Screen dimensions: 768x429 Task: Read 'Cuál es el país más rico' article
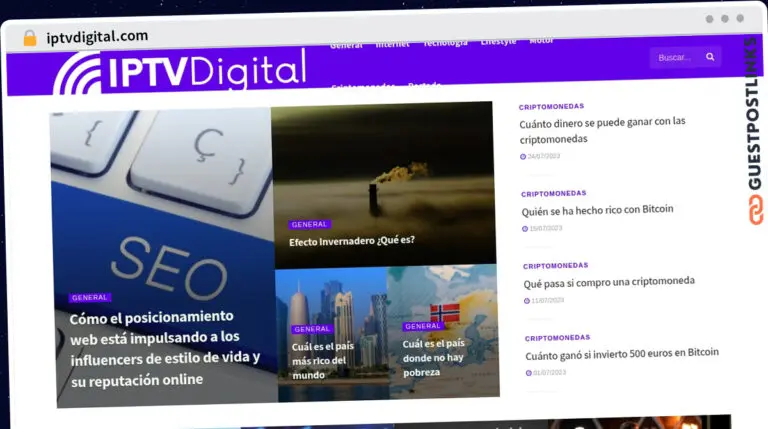click(320, 360)
